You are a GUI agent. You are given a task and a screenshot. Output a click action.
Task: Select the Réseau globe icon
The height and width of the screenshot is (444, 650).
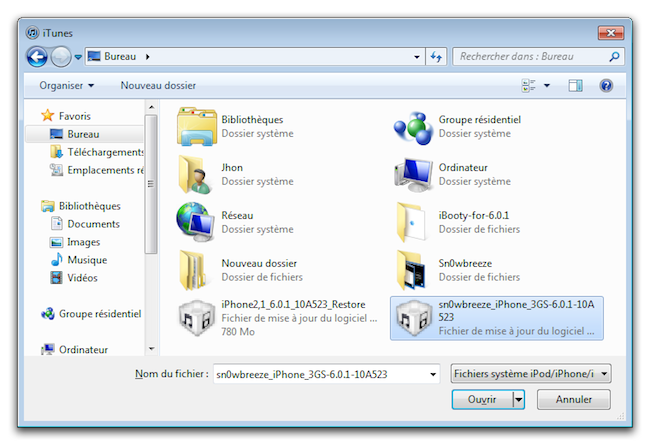[196, 222]
